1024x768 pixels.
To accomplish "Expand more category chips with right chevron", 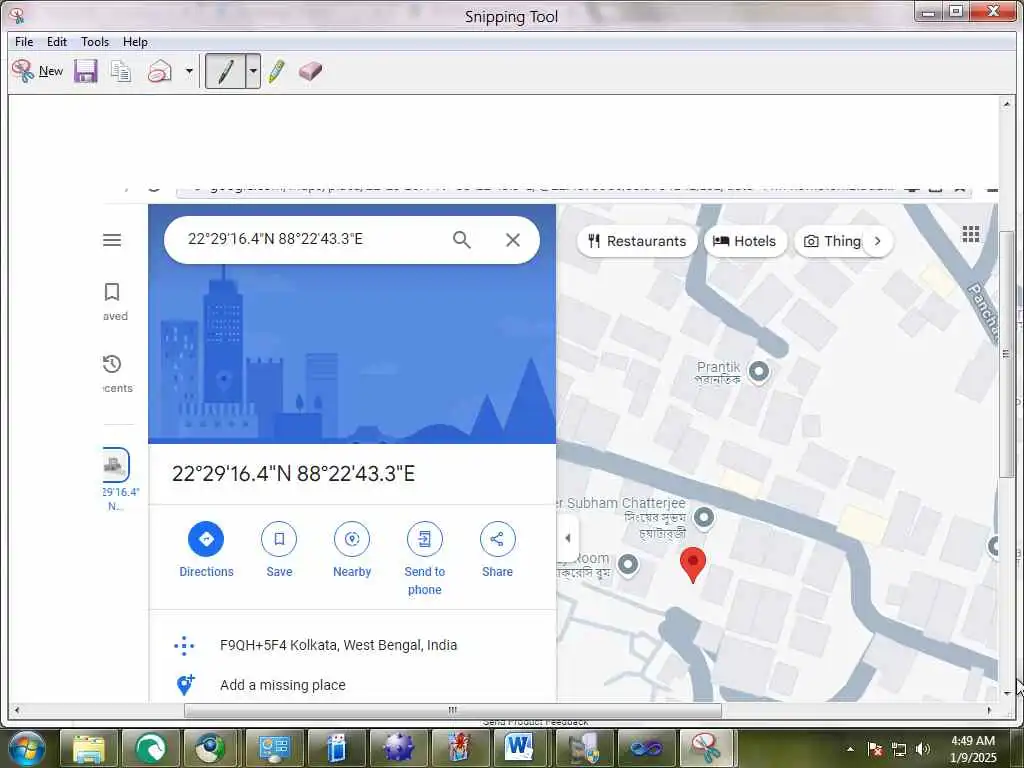I will (x=878, y=241).
